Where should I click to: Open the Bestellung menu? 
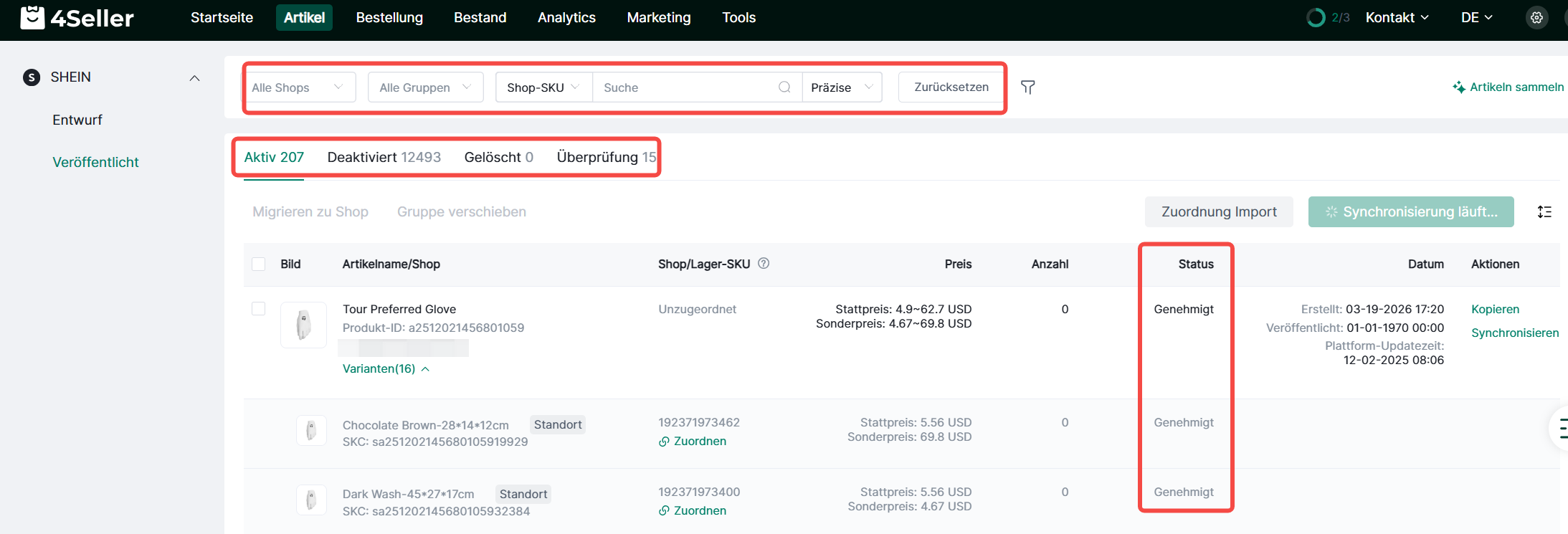(389, 18)
